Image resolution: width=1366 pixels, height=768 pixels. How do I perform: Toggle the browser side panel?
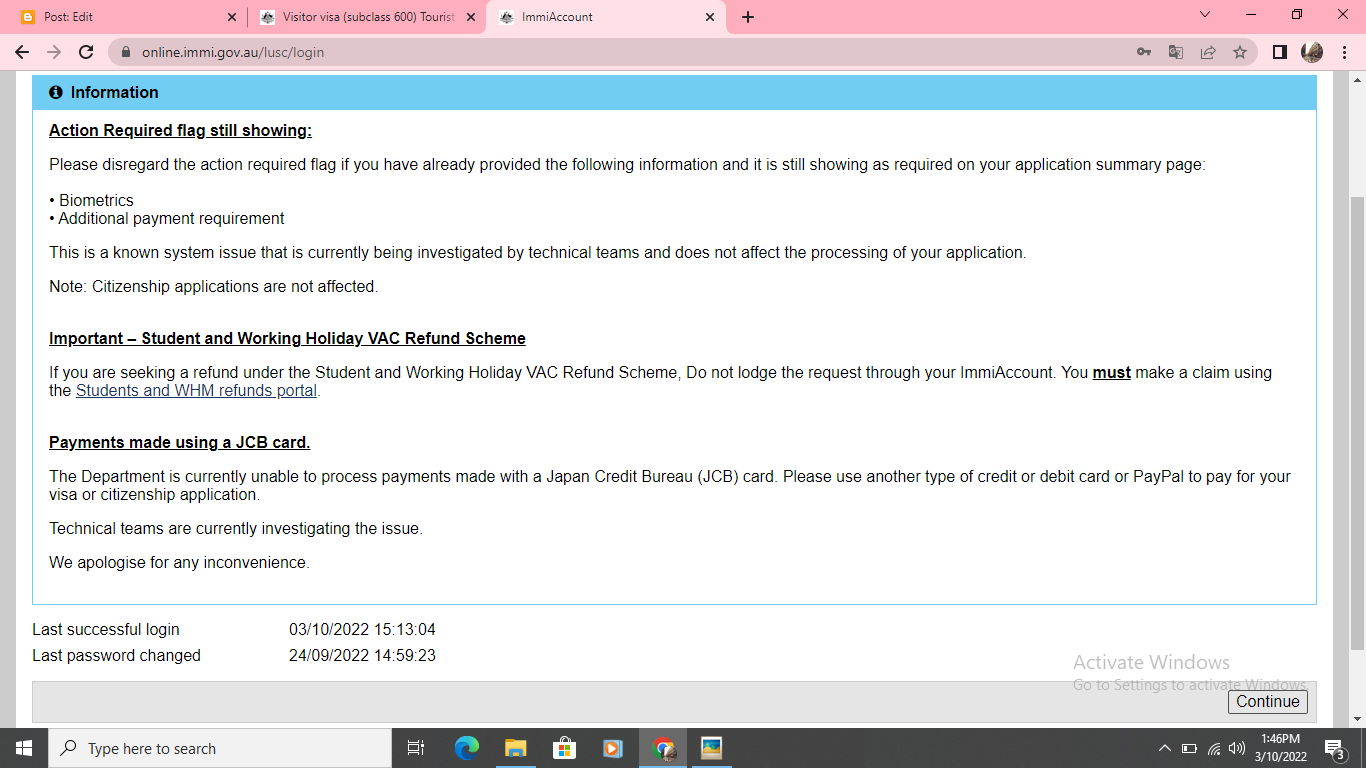[x=1279, y=52]
